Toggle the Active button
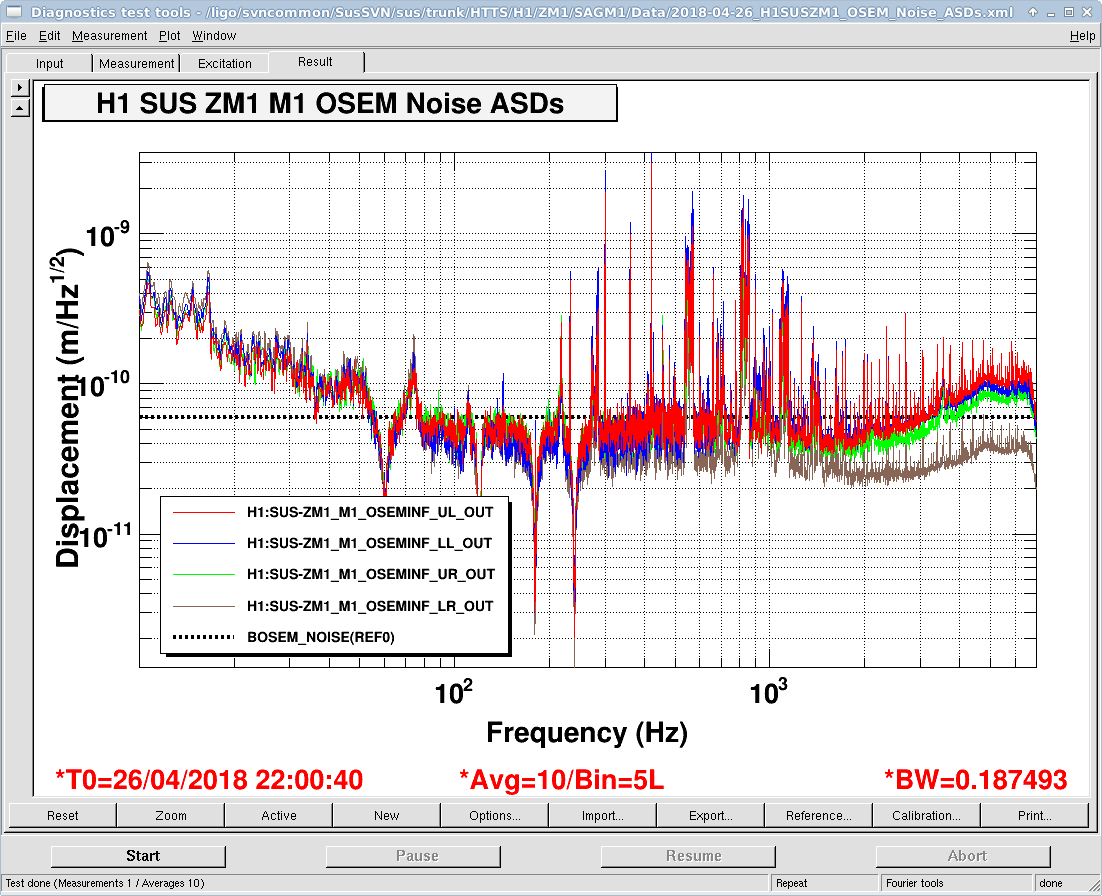 pyautogui.click(x=279, y=816)
